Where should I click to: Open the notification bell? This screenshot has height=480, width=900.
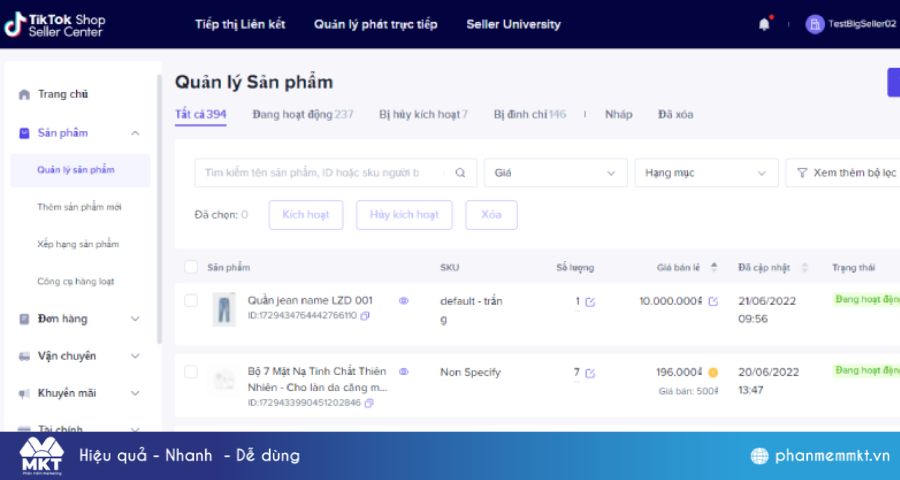tap(764, 24)
